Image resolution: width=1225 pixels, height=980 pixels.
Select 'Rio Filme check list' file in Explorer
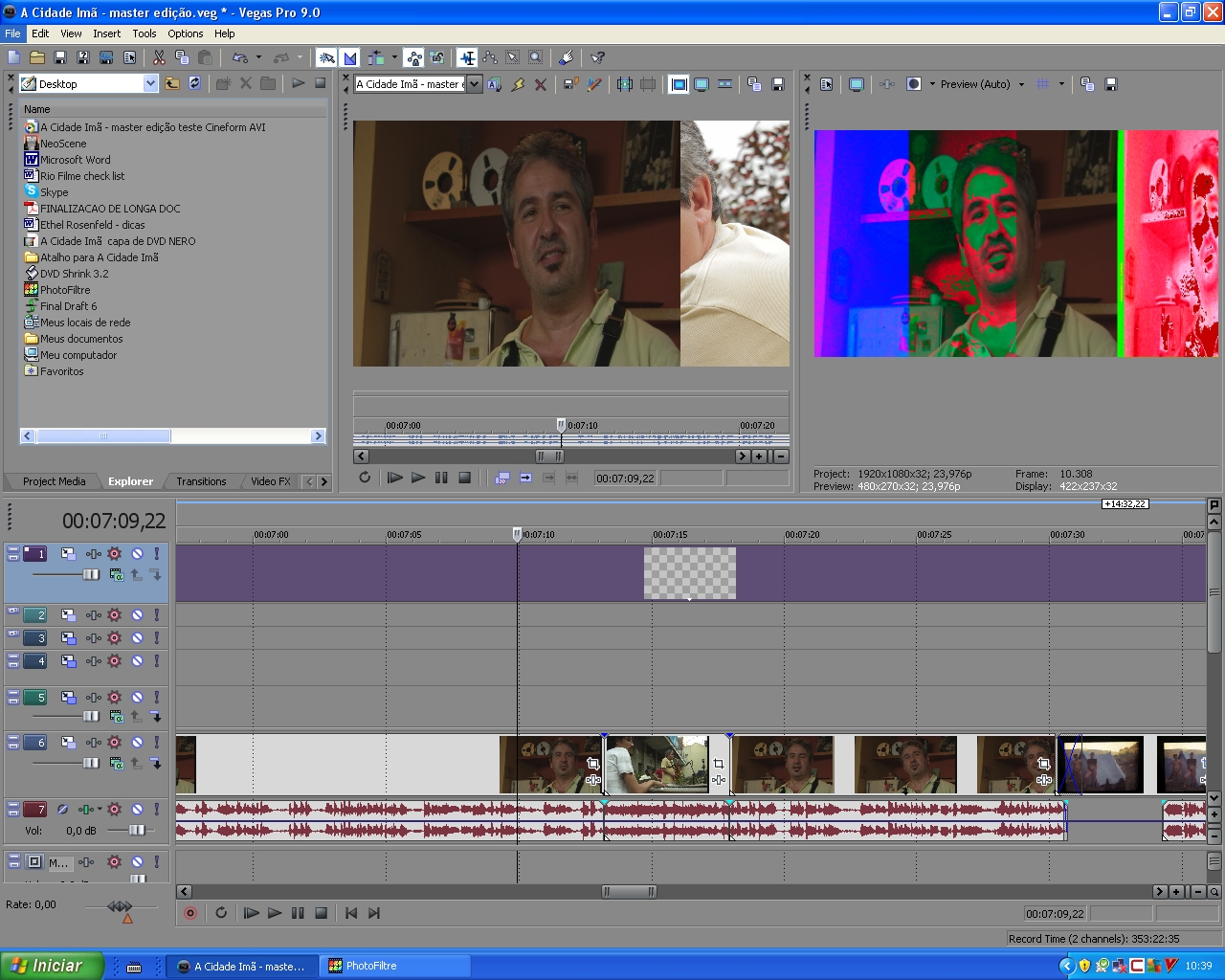pyautogui.click(x=82, y=176)
